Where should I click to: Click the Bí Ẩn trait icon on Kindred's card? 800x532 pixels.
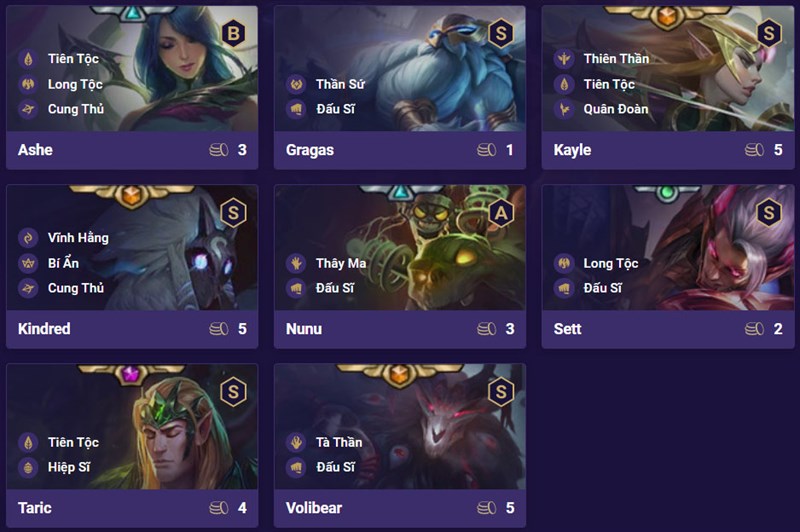29,263
